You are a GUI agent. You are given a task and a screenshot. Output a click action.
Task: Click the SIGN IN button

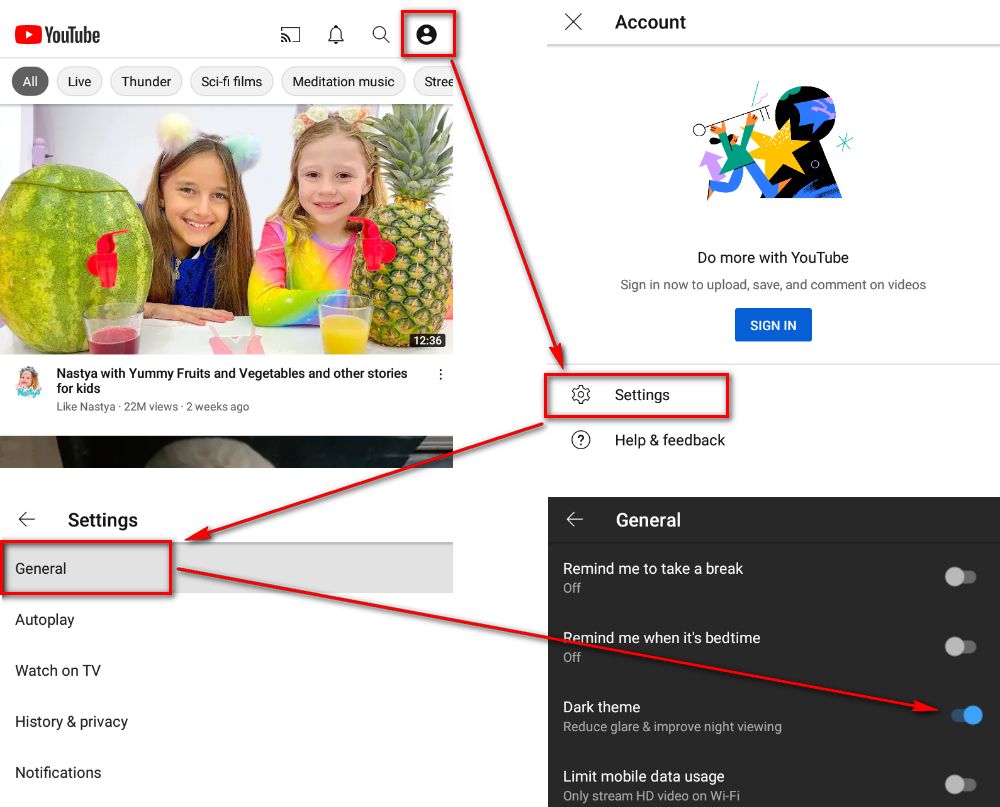773,325
